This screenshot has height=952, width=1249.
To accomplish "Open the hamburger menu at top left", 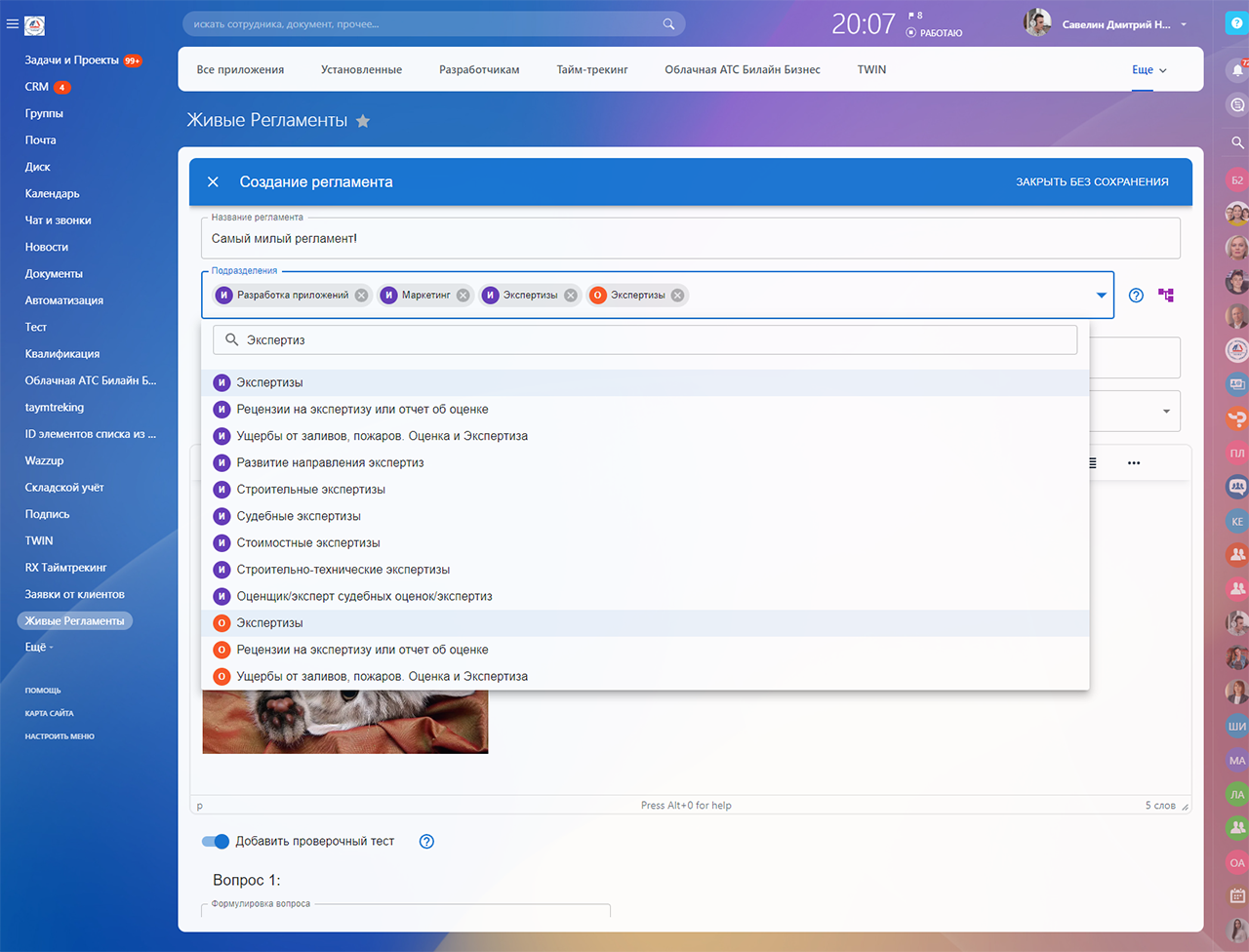I will tap(13, 24).
